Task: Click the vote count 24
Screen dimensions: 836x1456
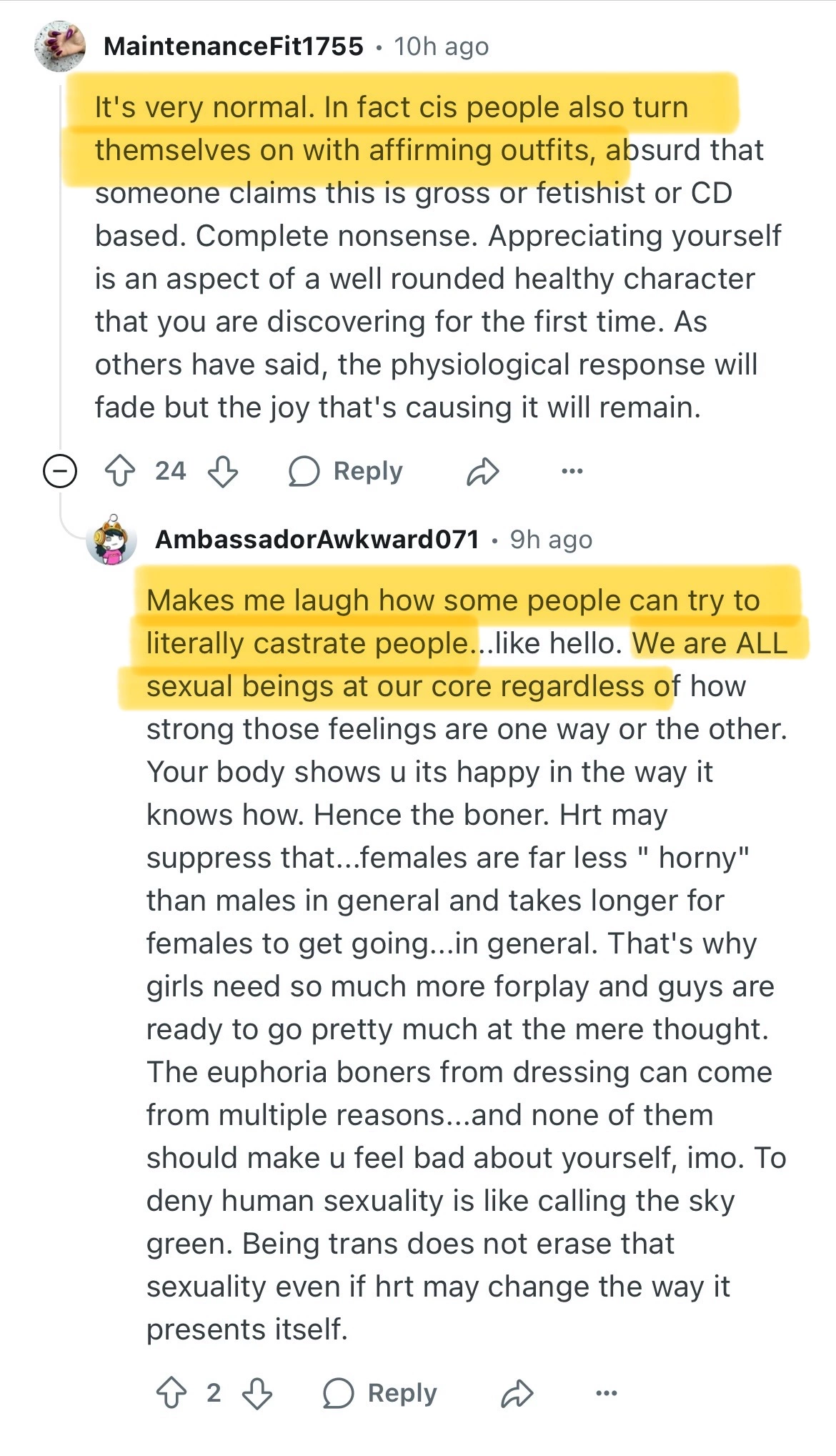Action: click(170, 471)
